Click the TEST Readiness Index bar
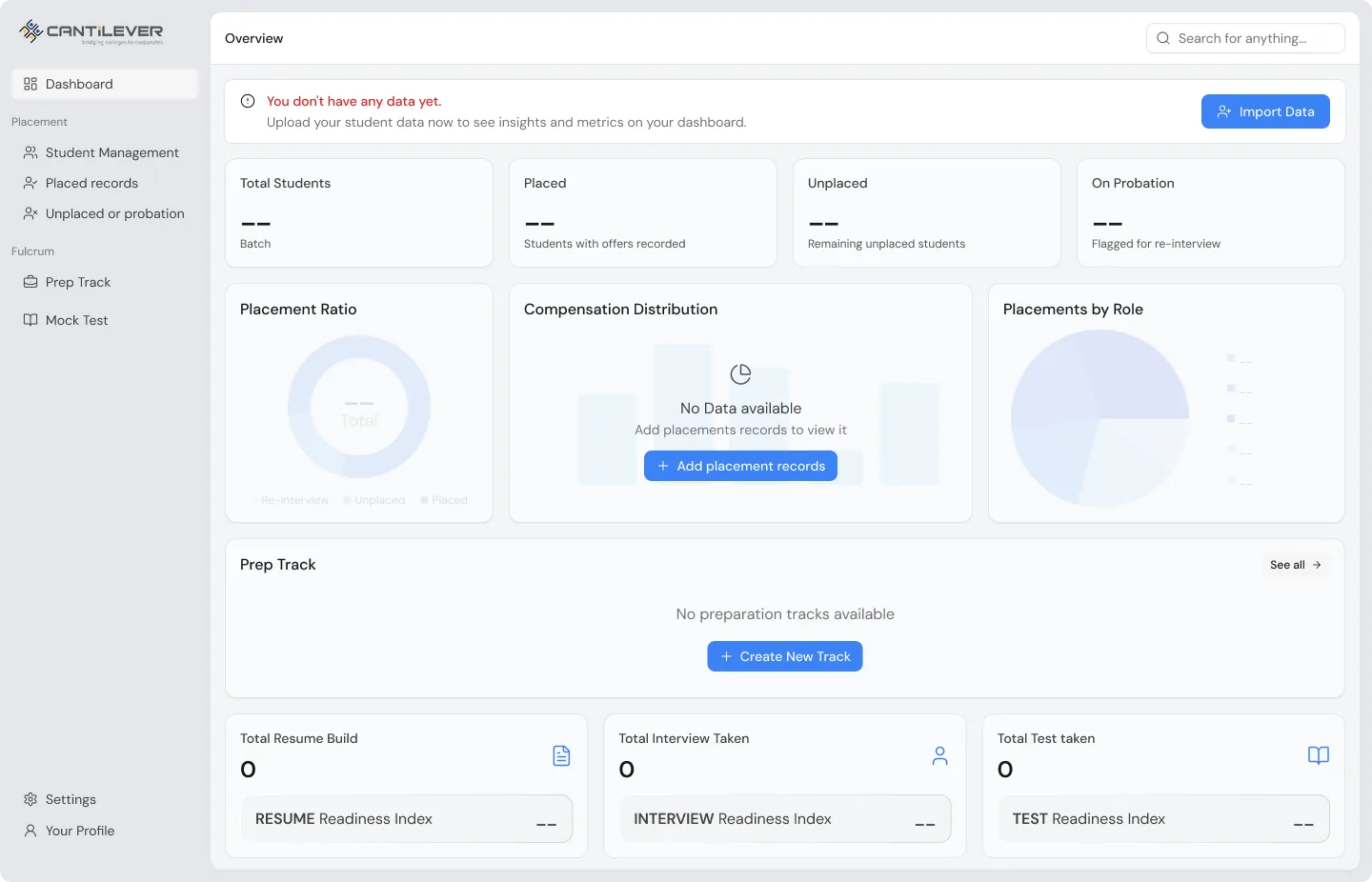Image resolution: width=1372 pixels, height=882 pixels. click(x=1163, y=819)
